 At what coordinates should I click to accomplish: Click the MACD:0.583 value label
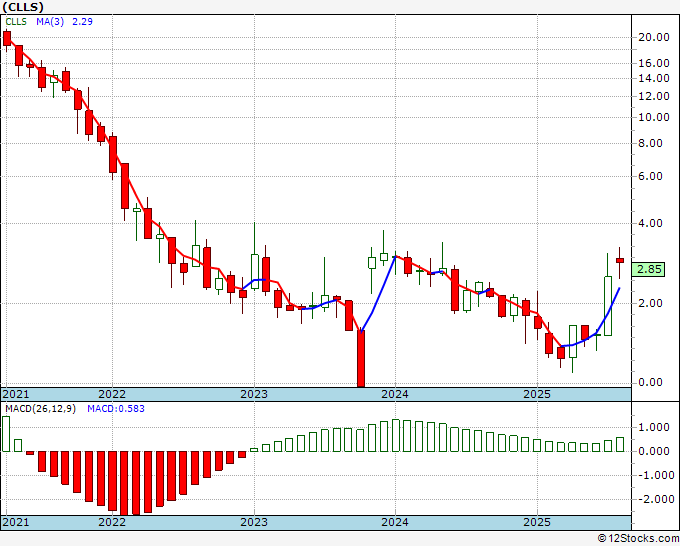point(116,409)
